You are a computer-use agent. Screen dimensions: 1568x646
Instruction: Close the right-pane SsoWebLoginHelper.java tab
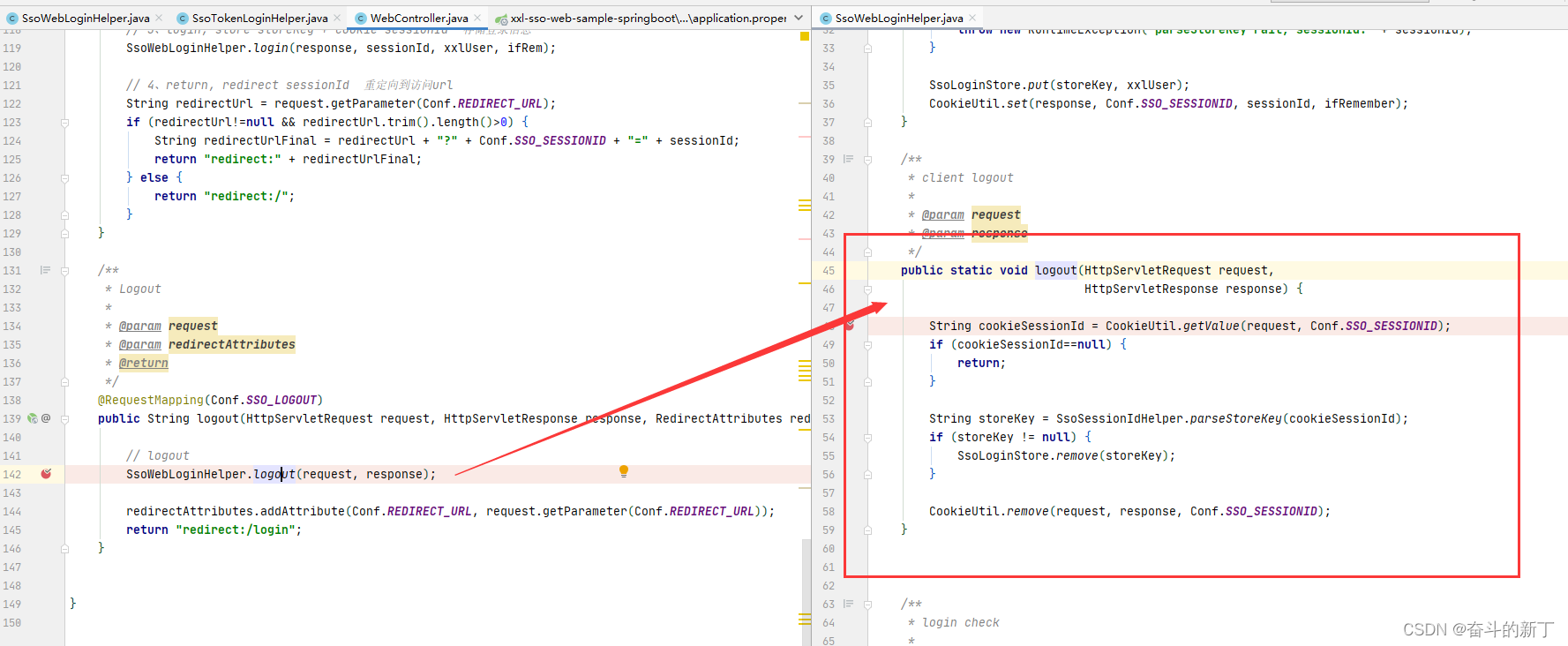click(x=972, y=18)
